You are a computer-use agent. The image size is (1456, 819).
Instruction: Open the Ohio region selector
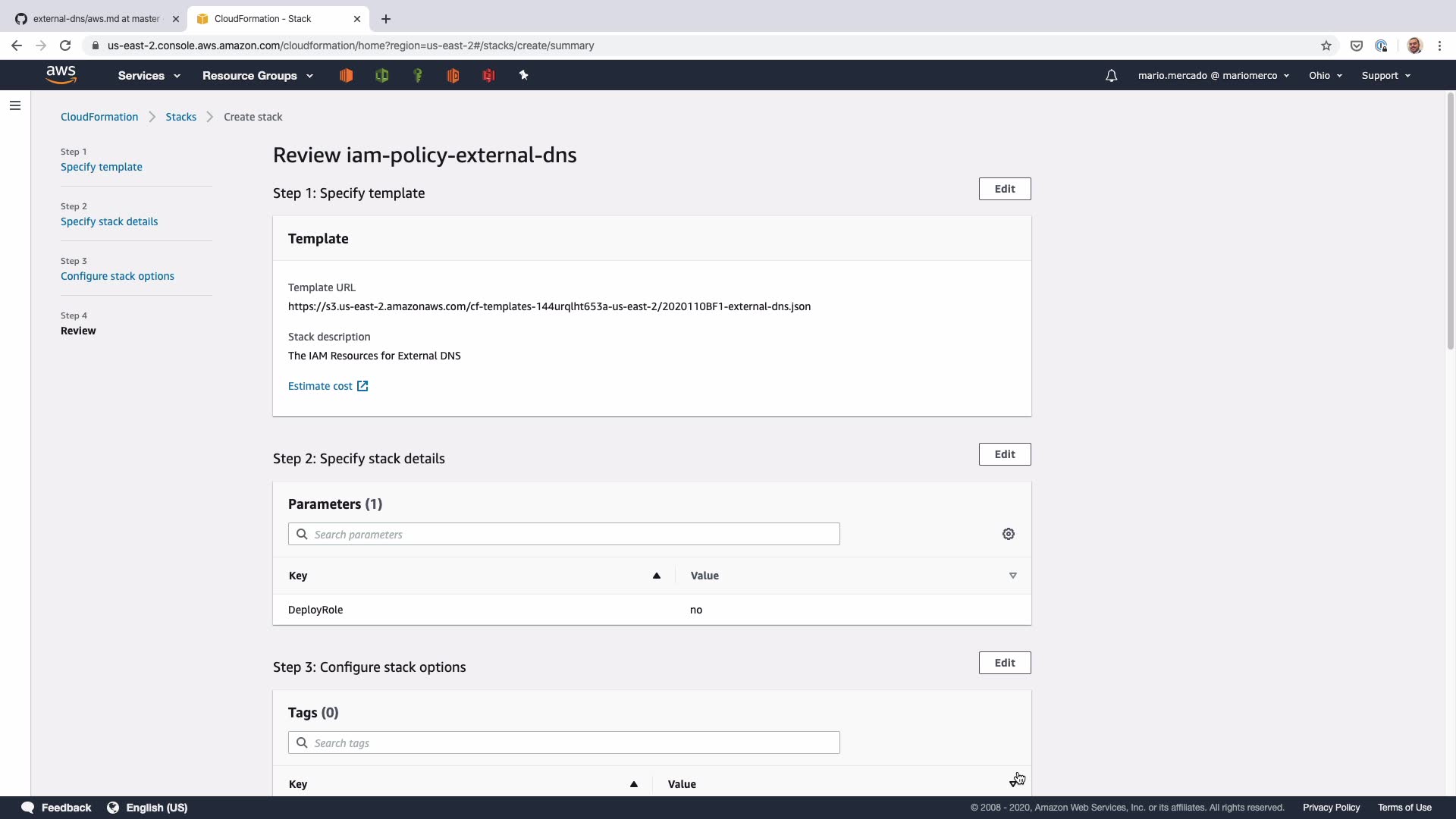pyautogui.click(x=1325, y=76)
